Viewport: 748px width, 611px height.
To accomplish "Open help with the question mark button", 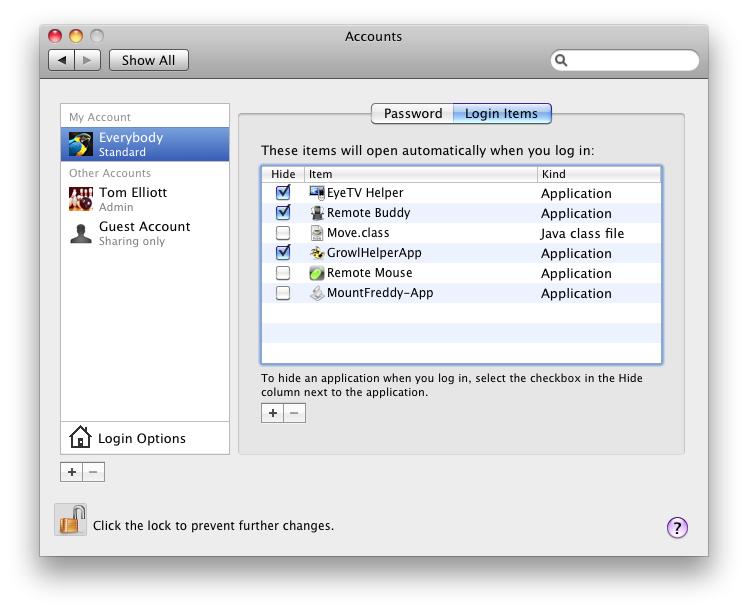I will [677, 527].
